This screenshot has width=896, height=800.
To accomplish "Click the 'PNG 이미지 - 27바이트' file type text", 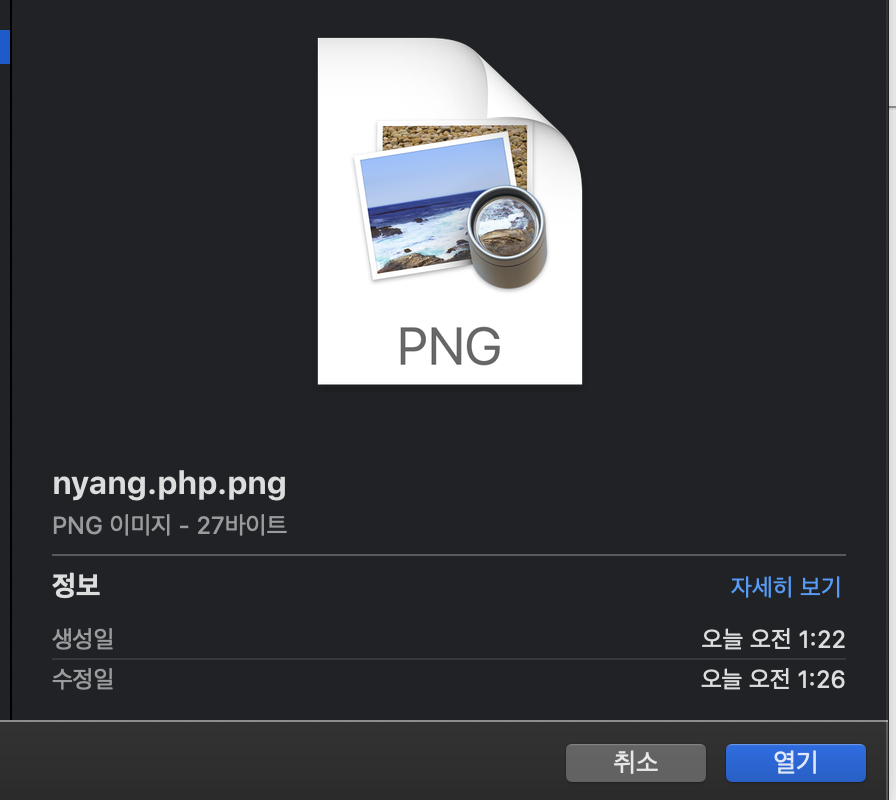I will (x=169, y=525).
